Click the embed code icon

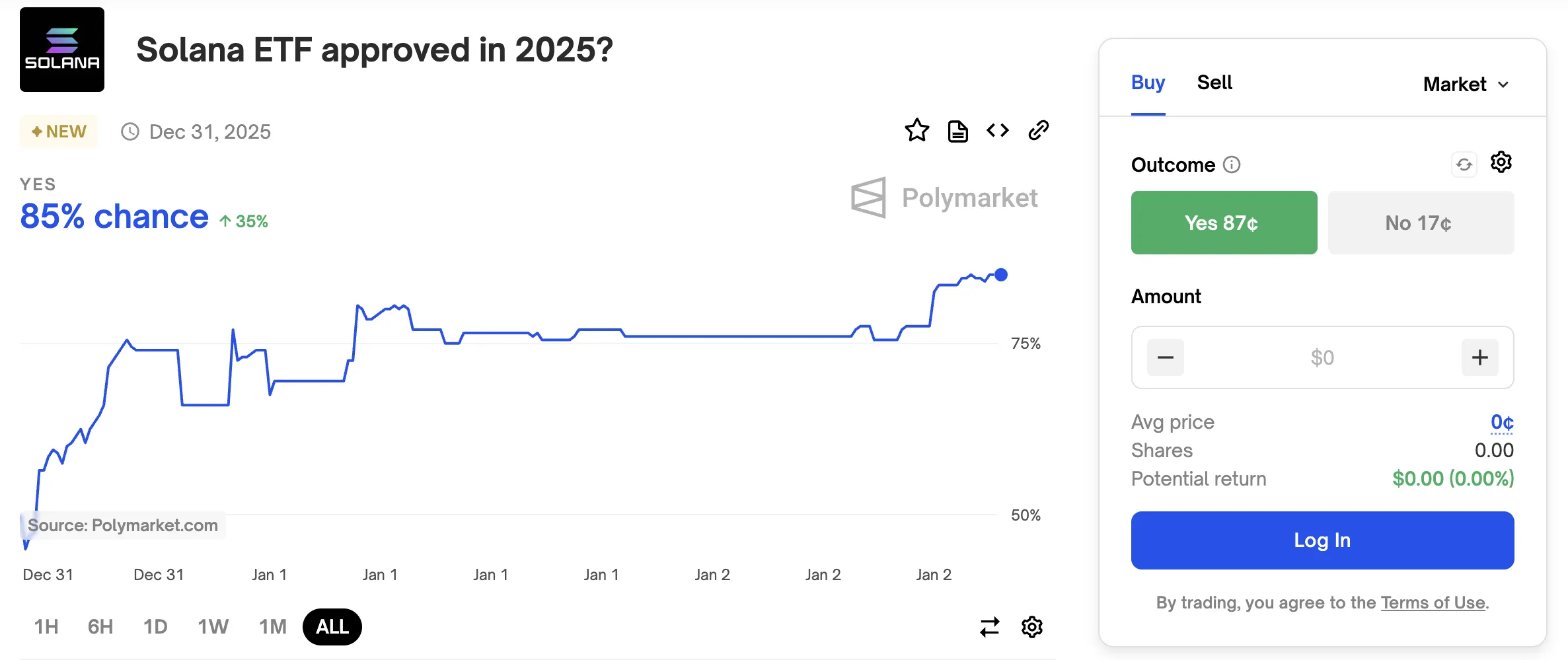[x=998, y=131]
